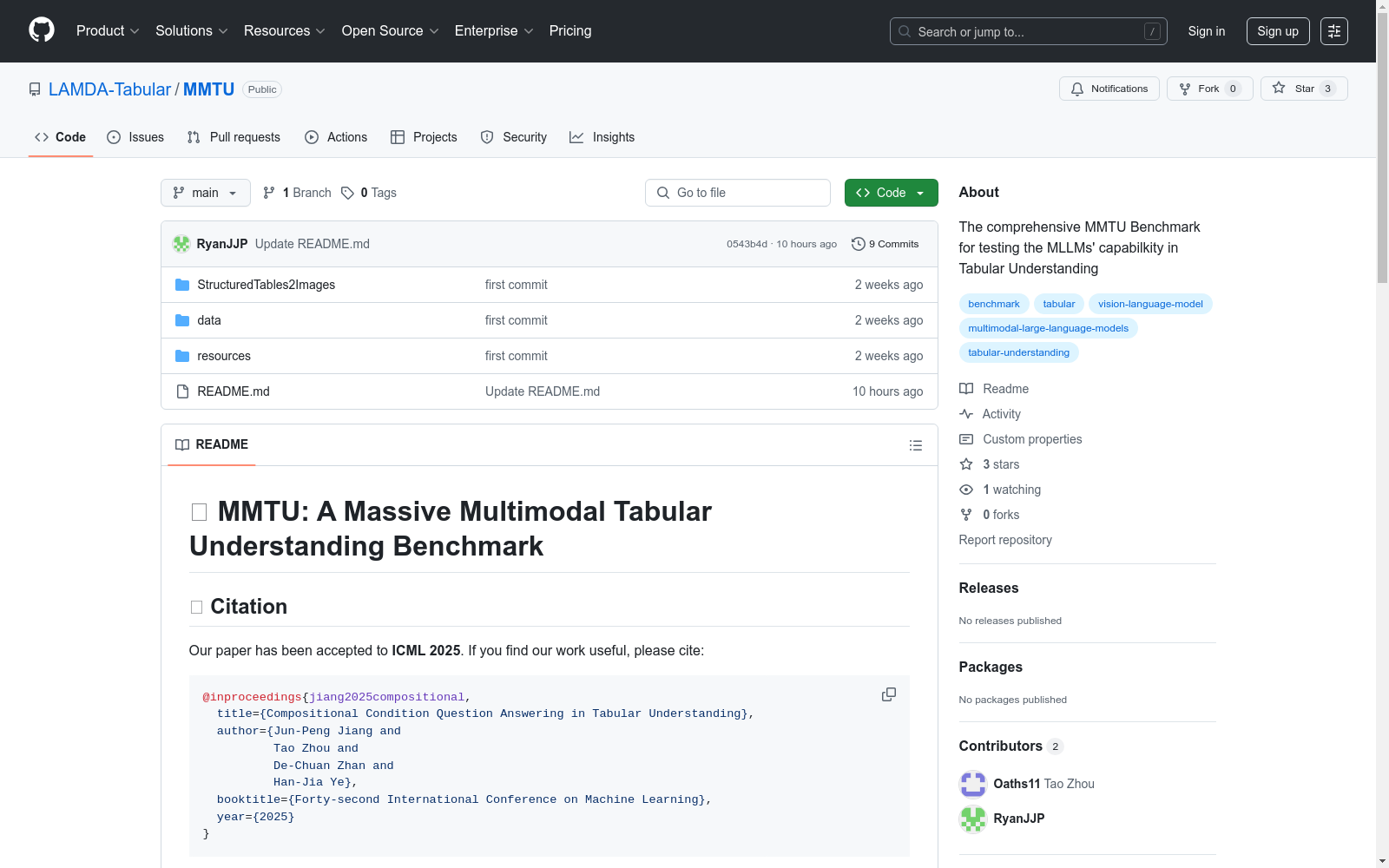Viewport: 1389px width, 868px height.
Task: Open the first commit message for data
Action: (517, 320)
